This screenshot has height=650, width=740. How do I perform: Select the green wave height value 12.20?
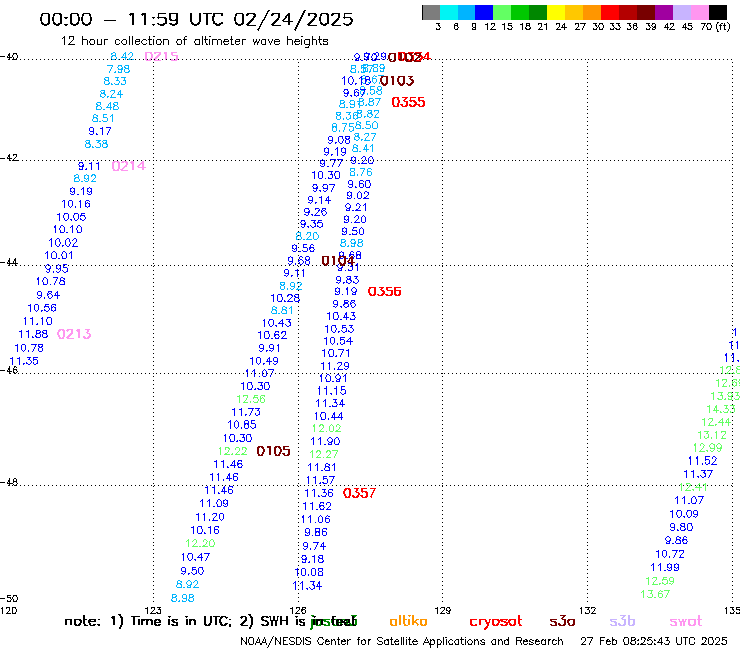[x=200, y=543]
